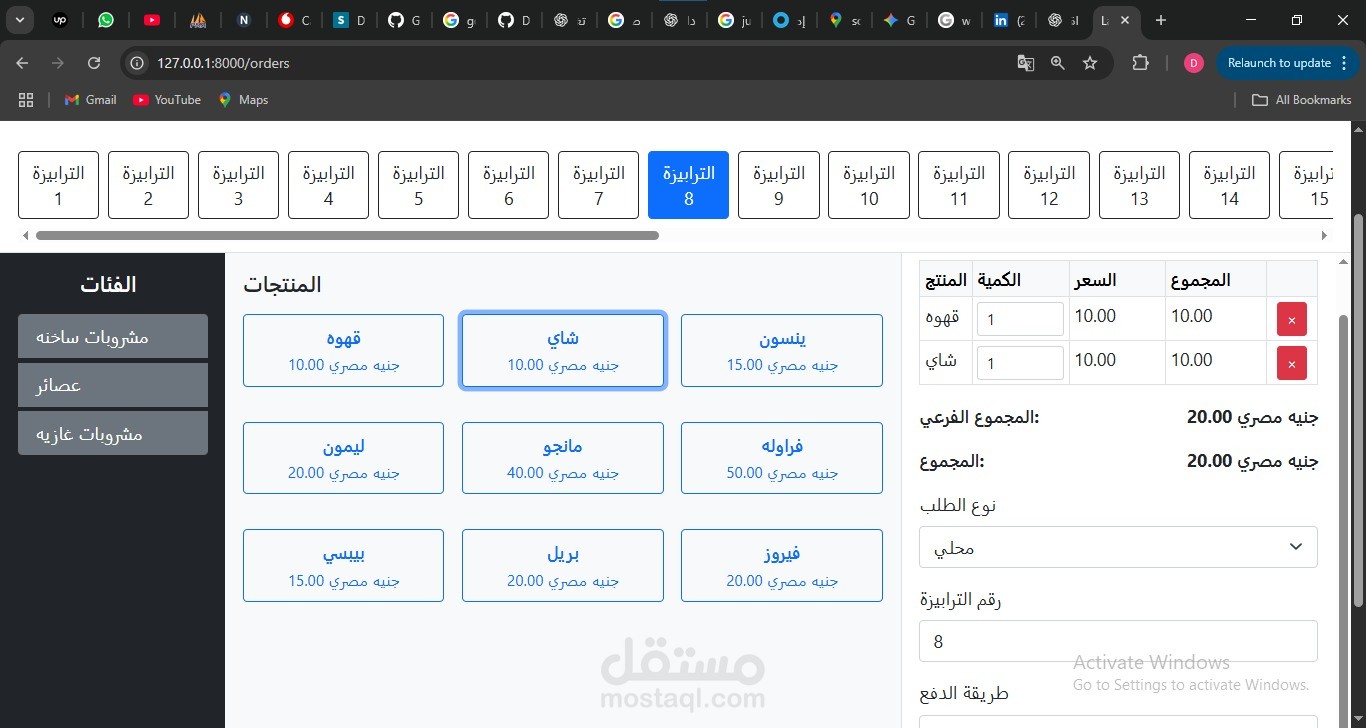Go back to the previous page
This screenshot has height=728, width=1366.
pyautogui.click(x=22, y=63)
